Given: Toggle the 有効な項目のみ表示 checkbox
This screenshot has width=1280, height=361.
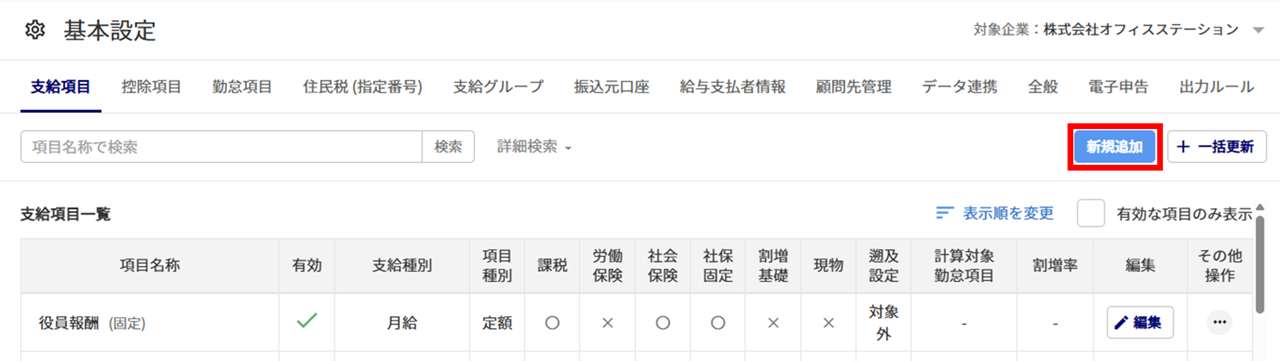Looking at the screenshot, I should pyautogui.click(x=1091, y=213).
